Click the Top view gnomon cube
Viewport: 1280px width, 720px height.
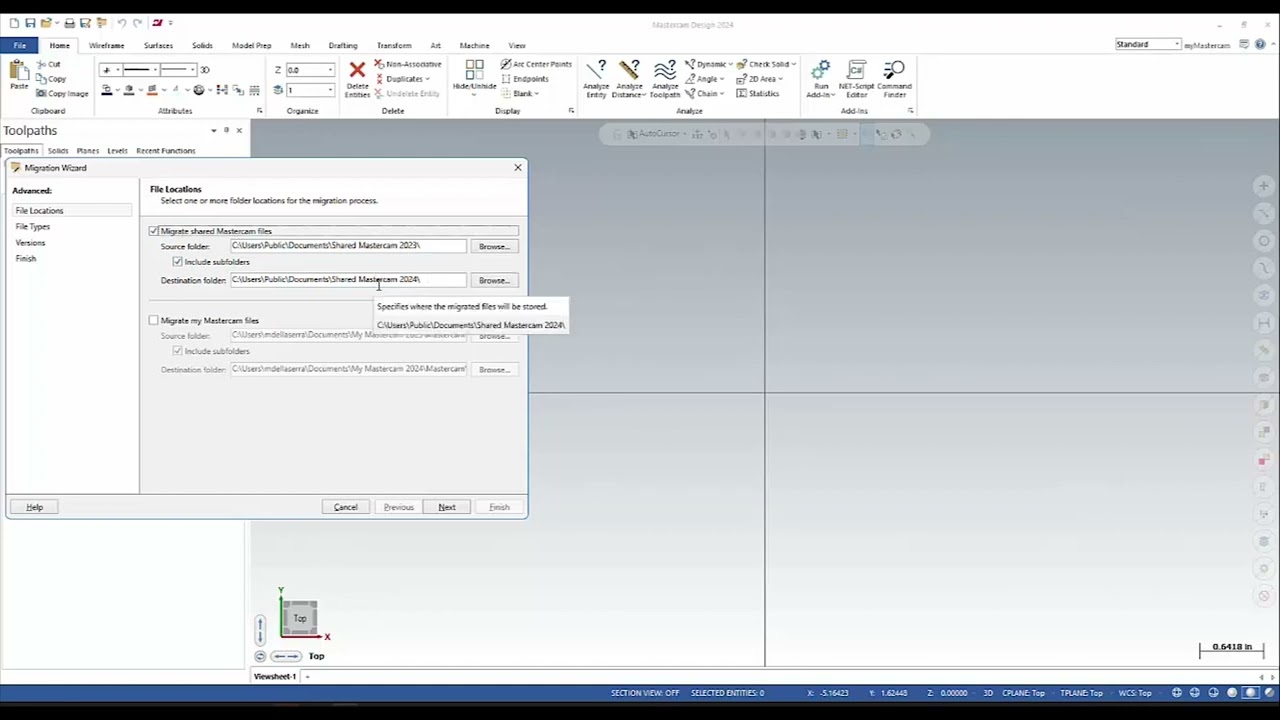pyautogui.click(x=299, y=618)
